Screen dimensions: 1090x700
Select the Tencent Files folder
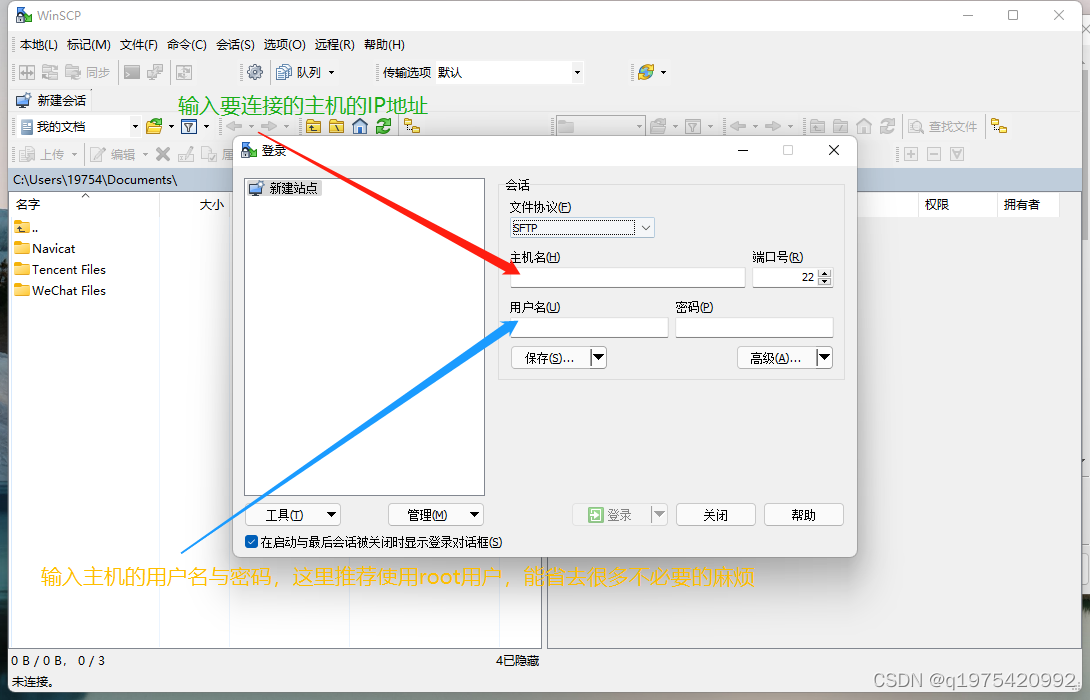pos(60,270)
